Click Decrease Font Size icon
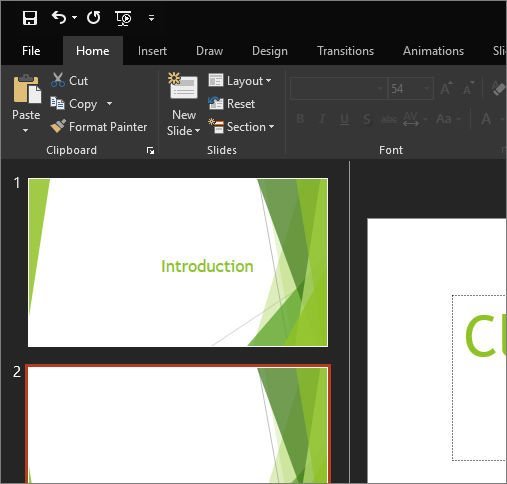 [x=468, y=88]
